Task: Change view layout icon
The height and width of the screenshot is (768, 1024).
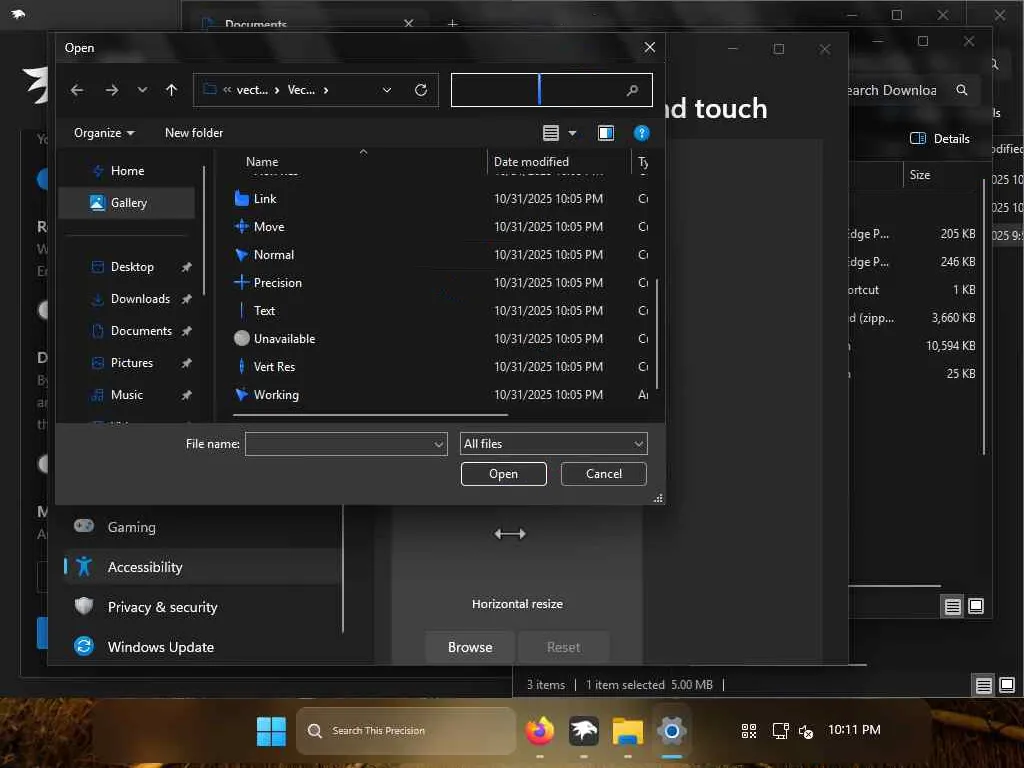Action: coord(551,133)
